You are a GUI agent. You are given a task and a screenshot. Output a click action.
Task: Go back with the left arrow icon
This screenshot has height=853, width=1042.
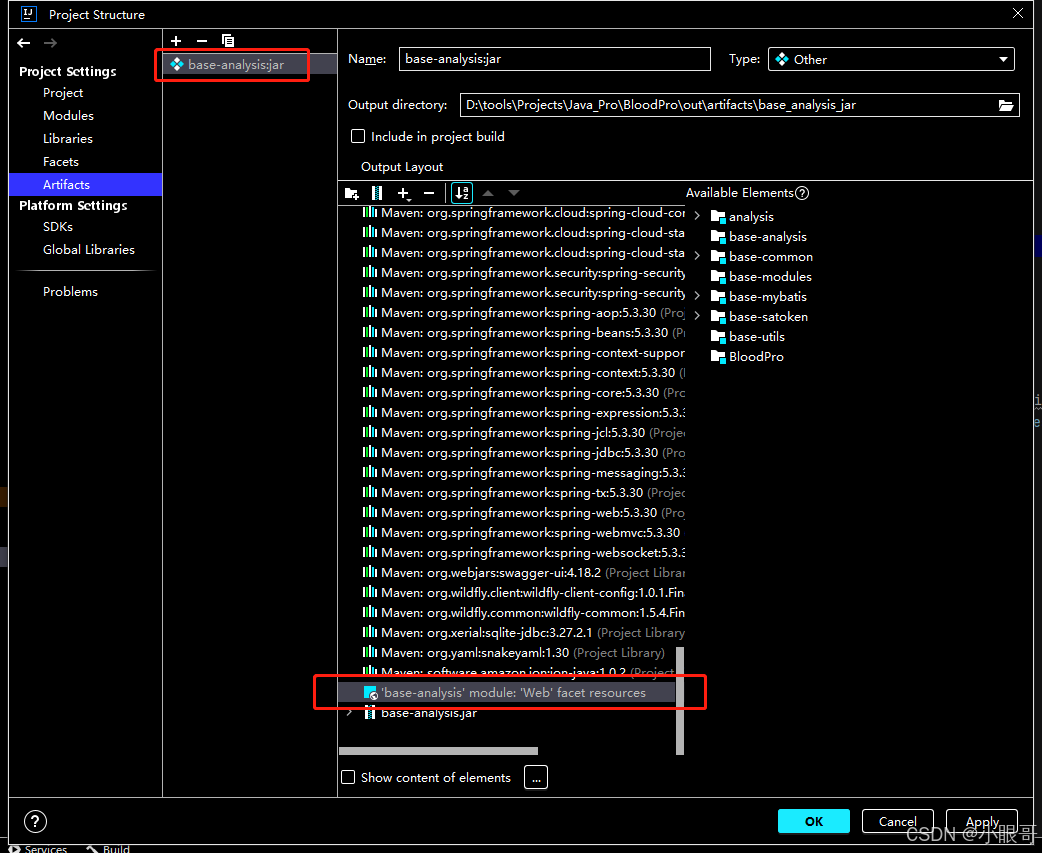24,43
